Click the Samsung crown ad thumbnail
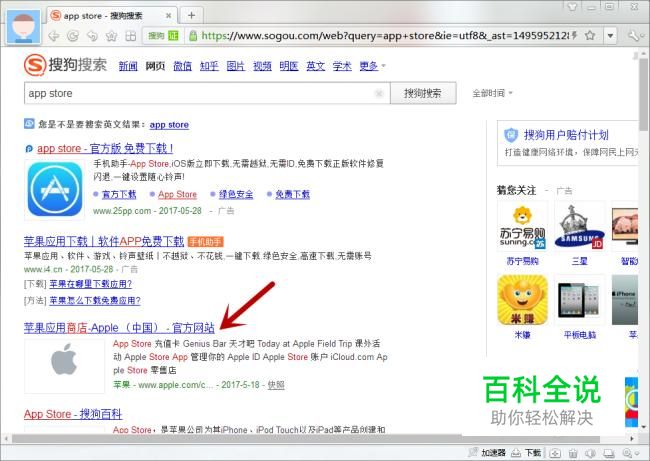Image resolution: width=650 pixels, height=461 pixels. click(580, 226)
